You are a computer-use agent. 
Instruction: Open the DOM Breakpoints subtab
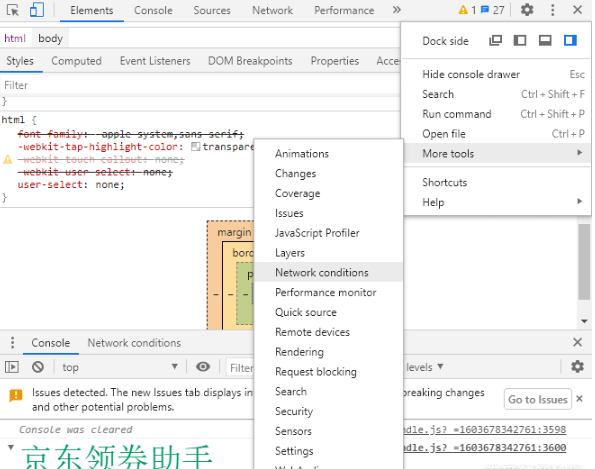[x=250, y=61]
